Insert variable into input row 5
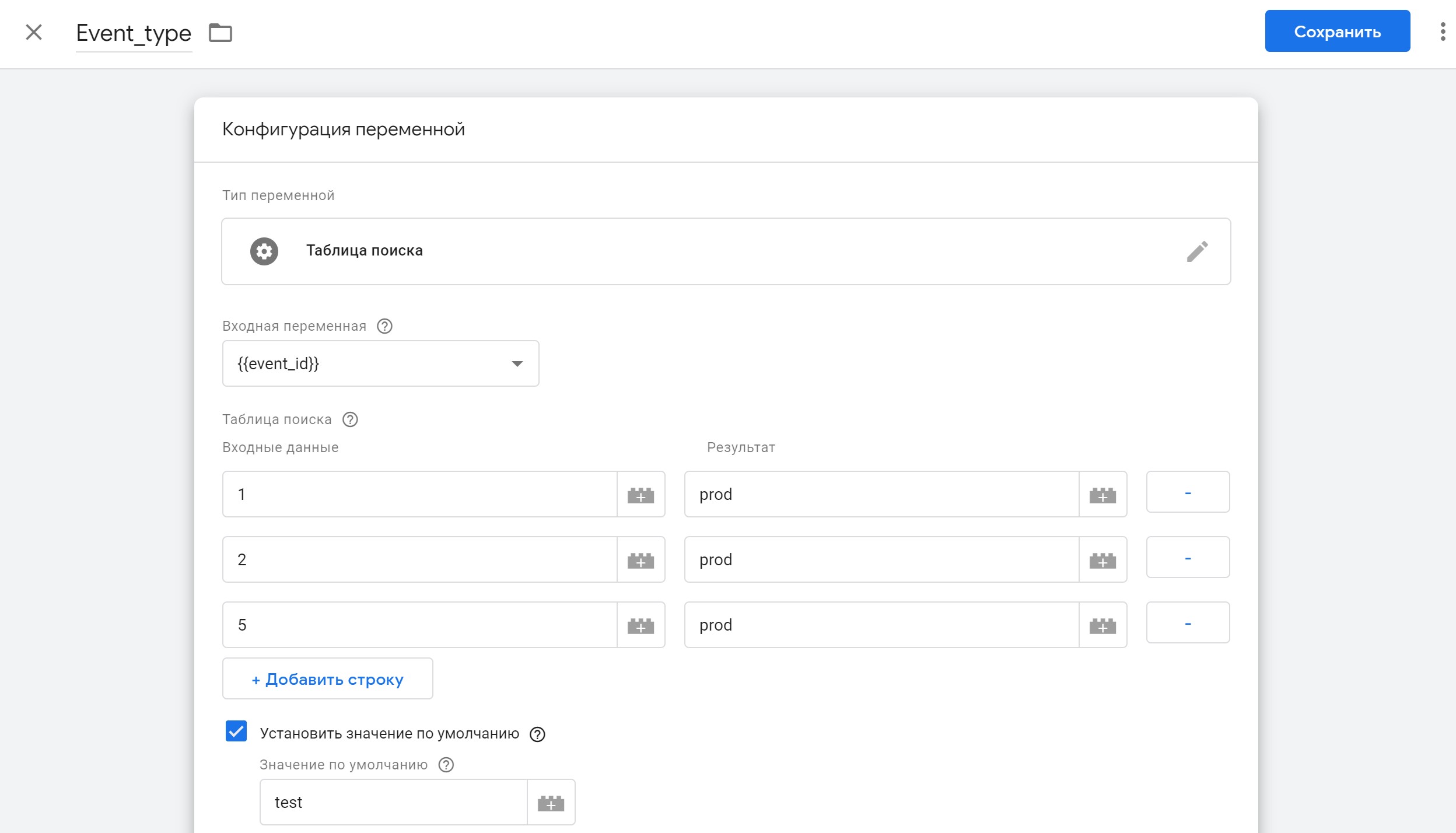1456x833 pixels. pyautogui.click(x=640, y=625)
